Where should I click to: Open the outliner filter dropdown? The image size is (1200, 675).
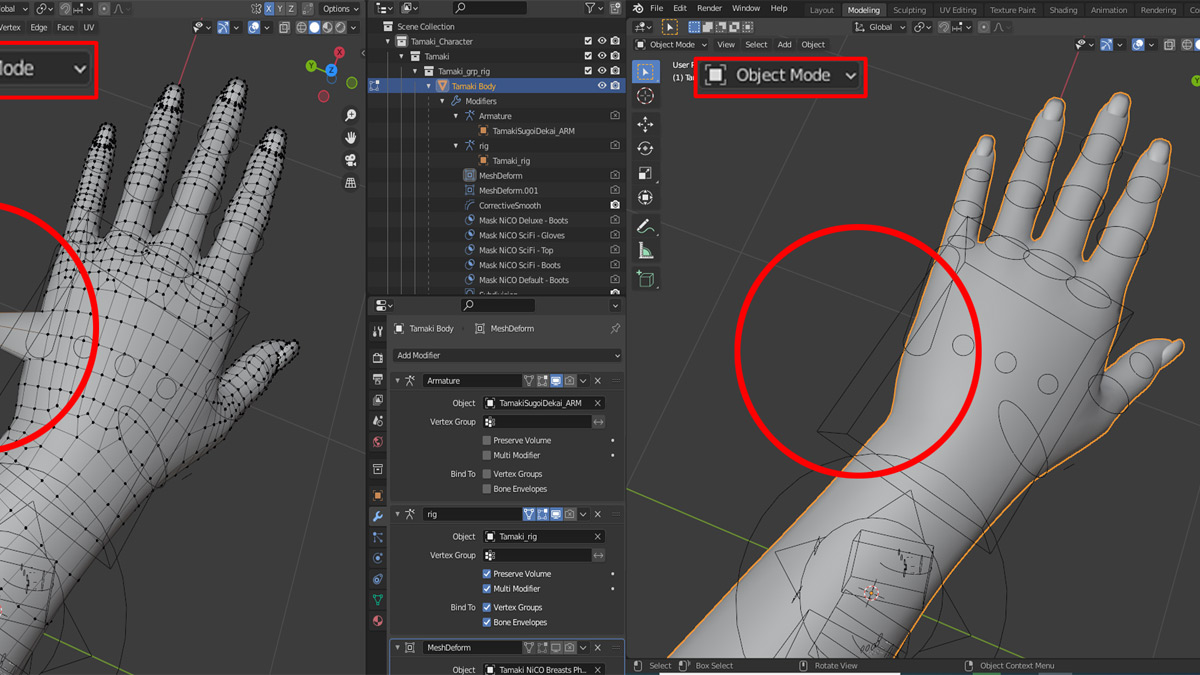(593, 8)
